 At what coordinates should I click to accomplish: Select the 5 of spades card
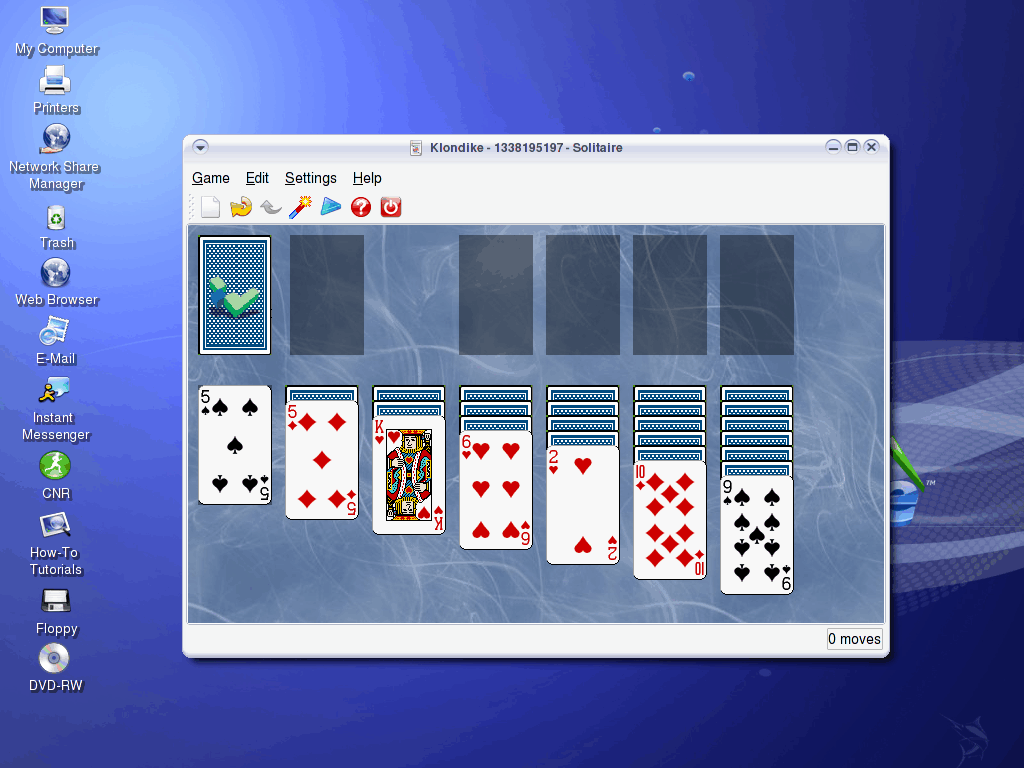click(x=234, y=445)
